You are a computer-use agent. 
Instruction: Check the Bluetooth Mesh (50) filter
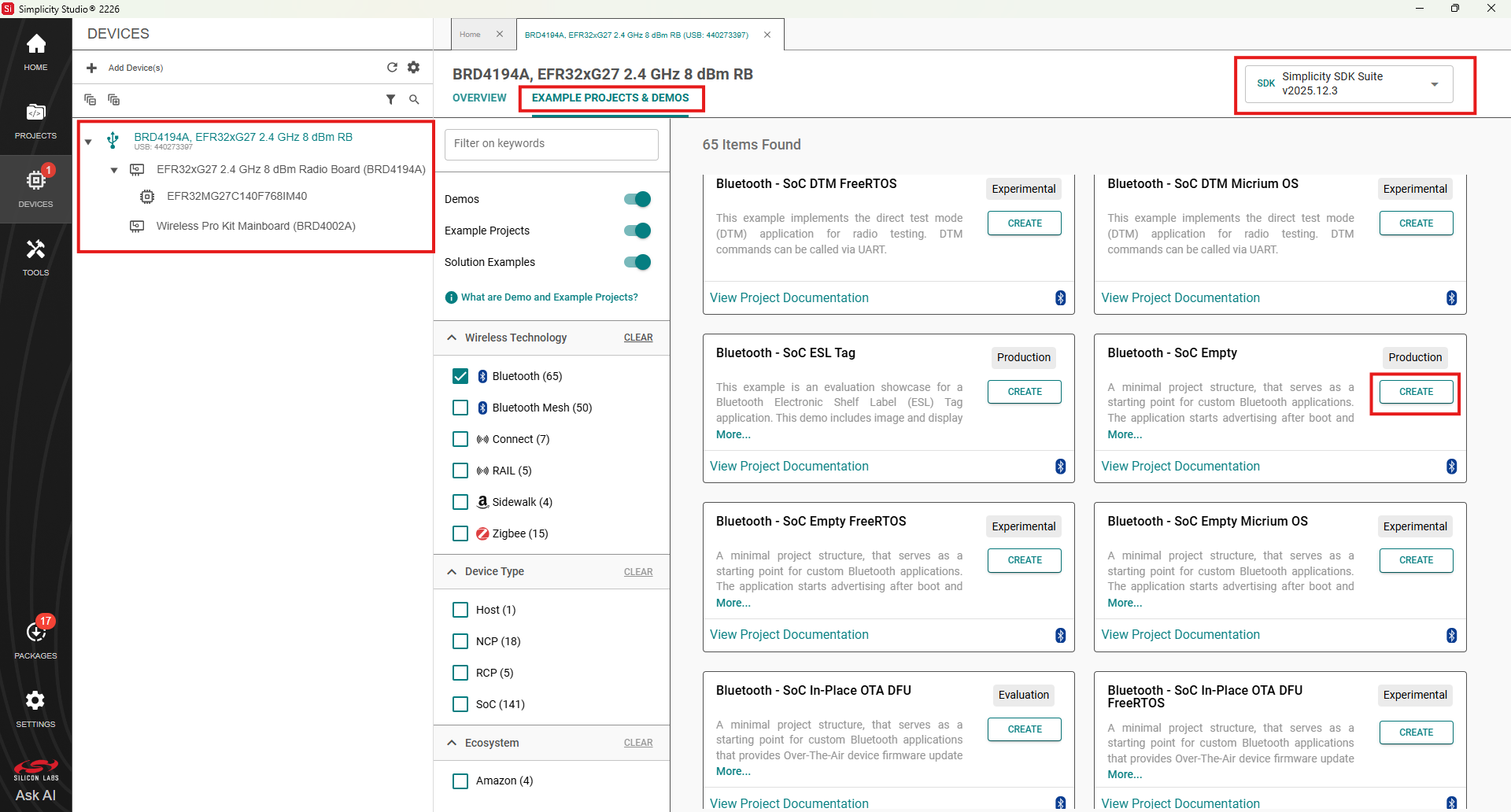460,408
